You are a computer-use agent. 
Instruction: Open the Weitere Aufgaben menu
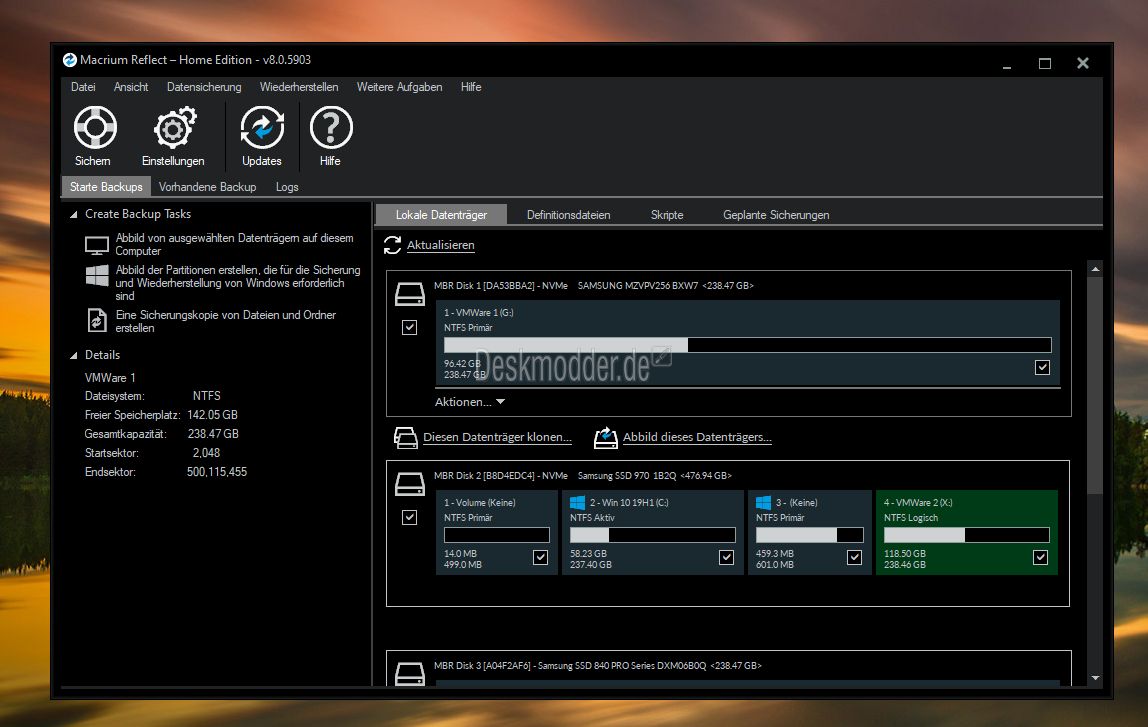[x=400, y=87]
